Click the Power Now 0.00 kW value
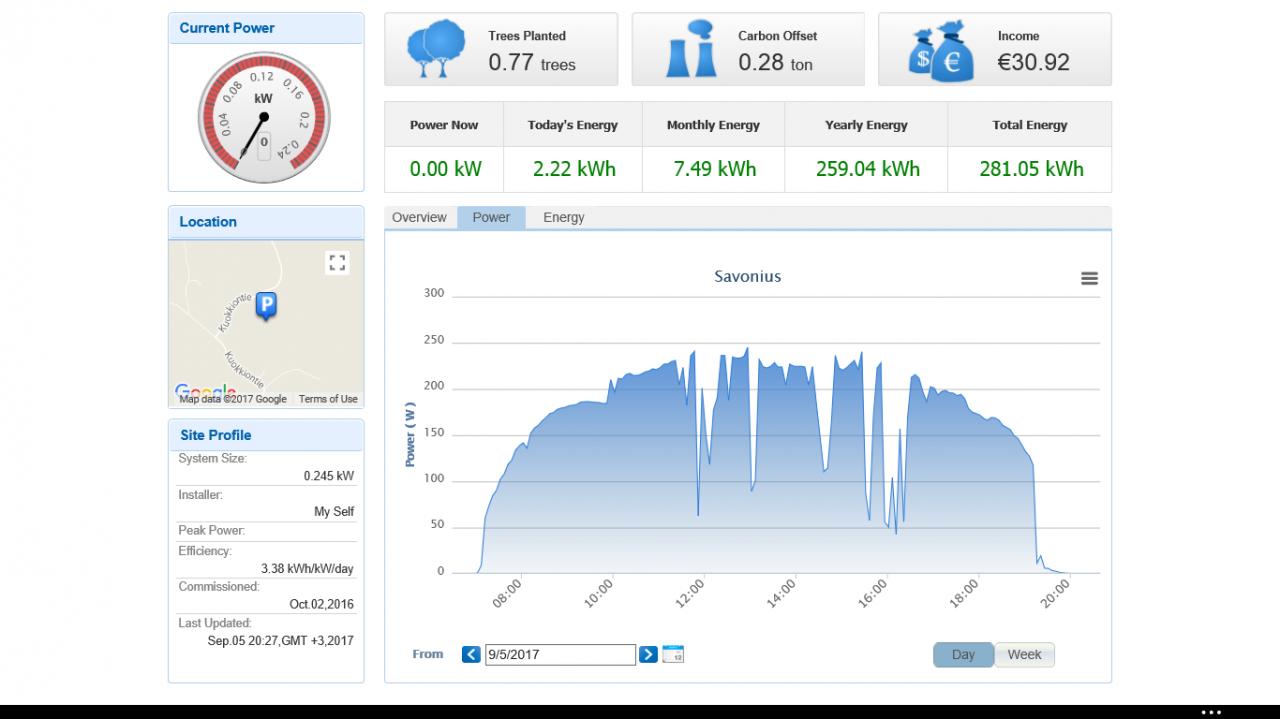Image resolution: width=1280 pixels, height=719 pixels. coord(445,169)
